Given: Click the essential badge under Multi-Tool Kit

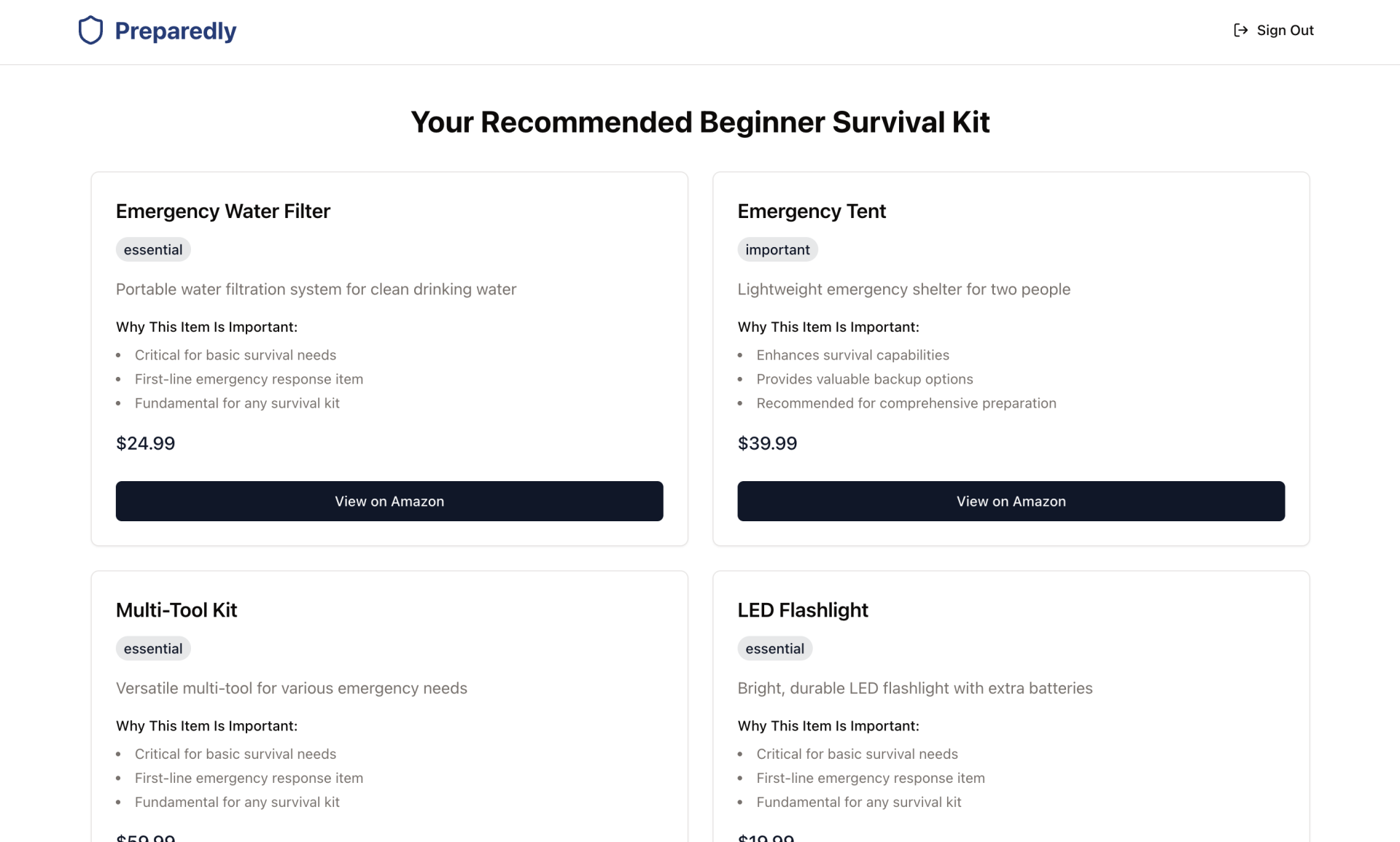Looking at the screenshot, I should pos(153,649).
